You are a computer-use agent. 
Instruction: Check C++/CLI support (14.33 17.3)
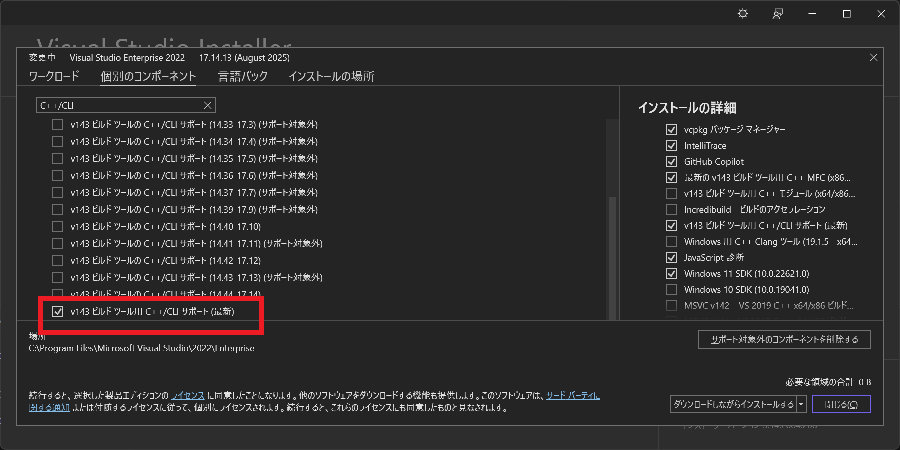point(57,124)
